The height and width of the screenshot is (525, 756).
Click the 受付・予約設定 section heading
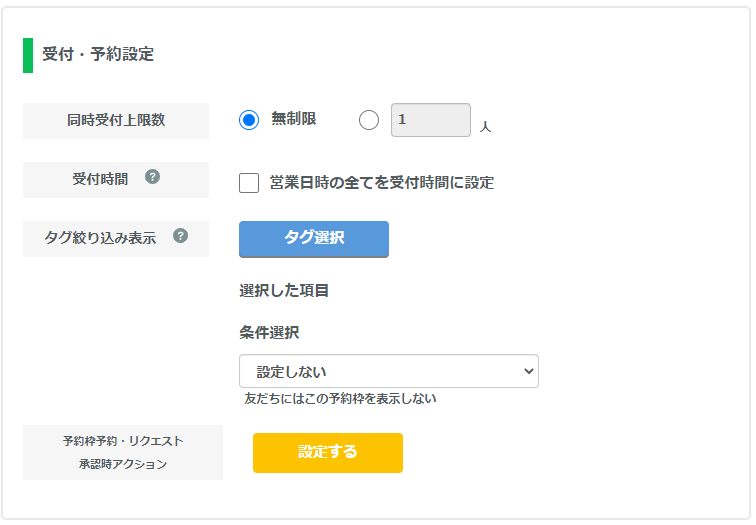click(98, 54)
